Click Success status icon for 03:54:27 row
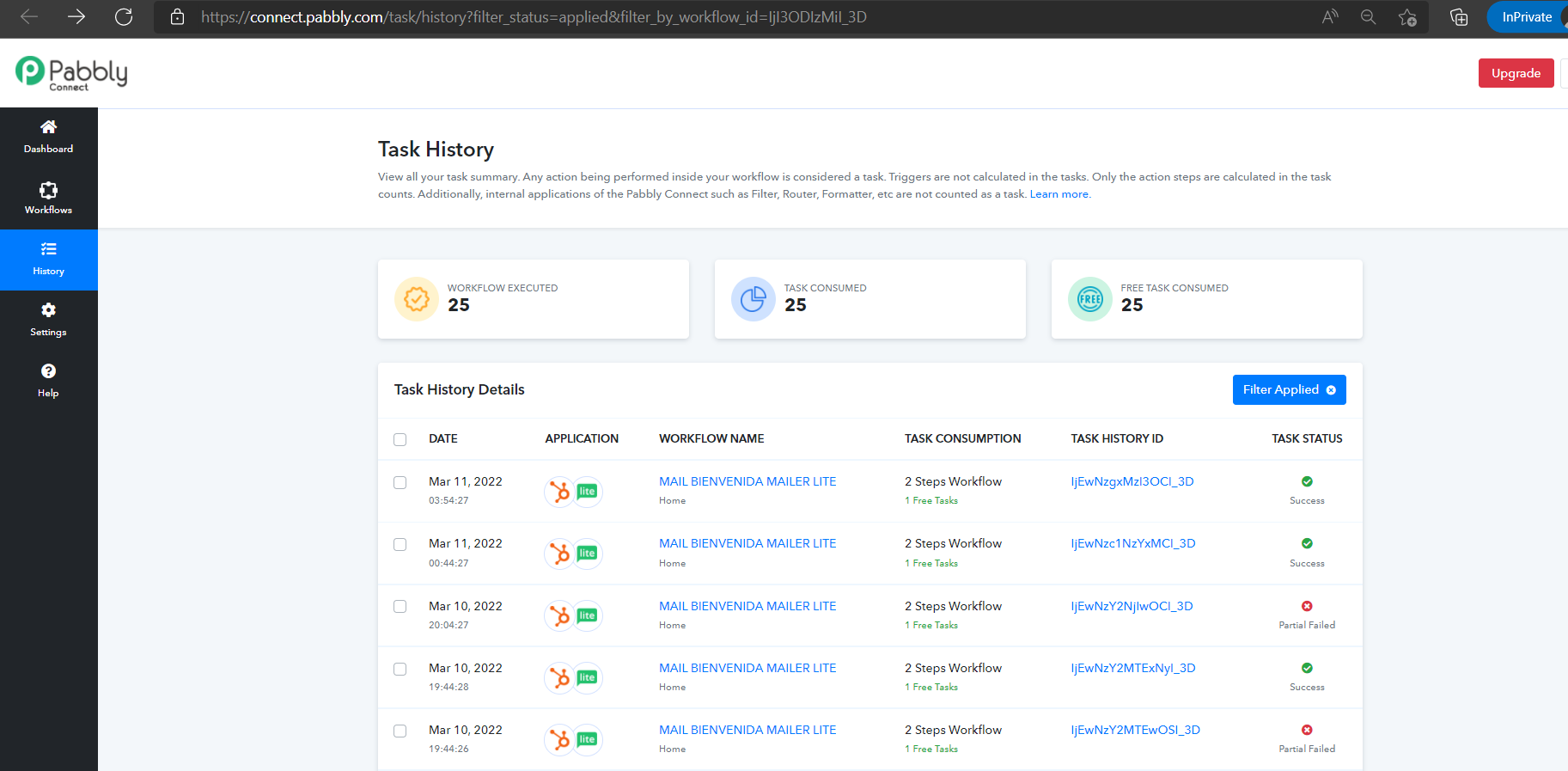 [x=1307, y=481]
